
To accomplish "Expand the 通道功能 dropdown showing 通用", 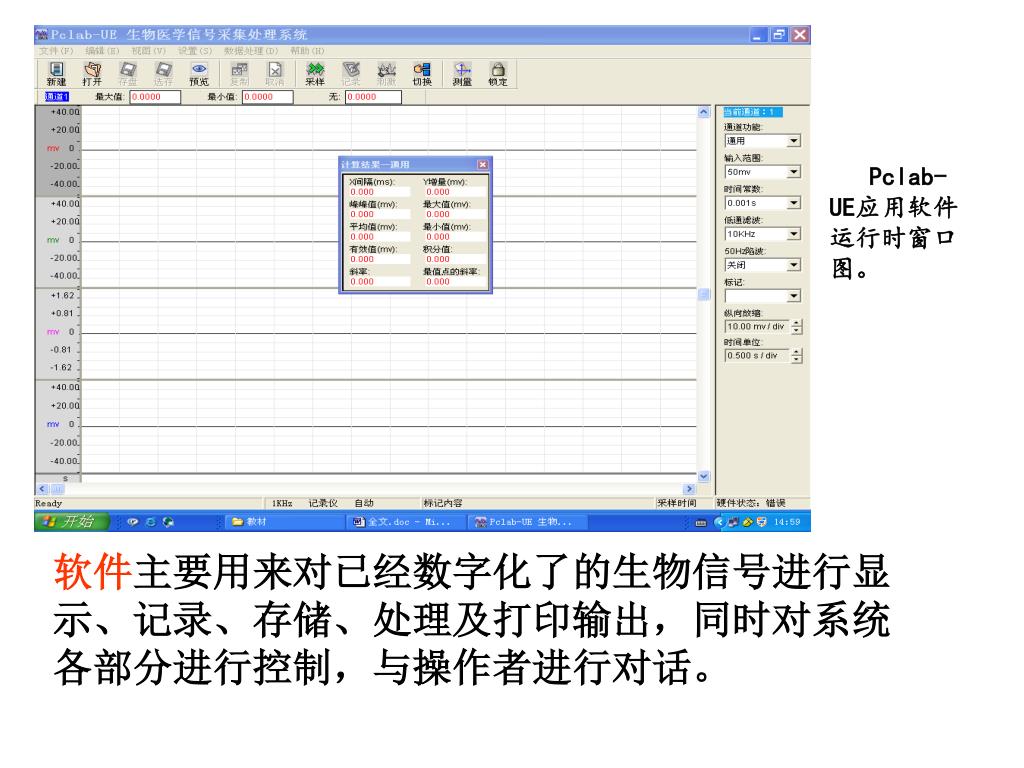I will pyautogui.click(x=793, y=141).
